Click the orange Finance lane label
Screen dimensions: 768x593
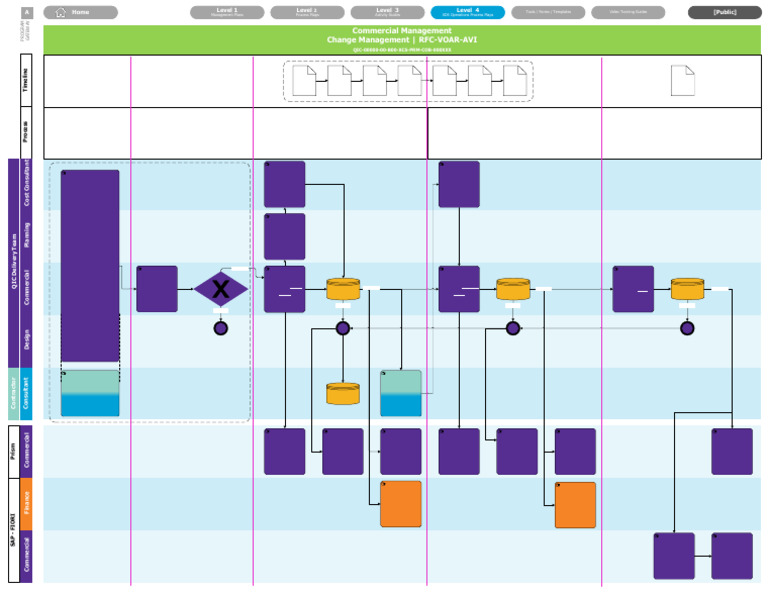coord(26,504)
